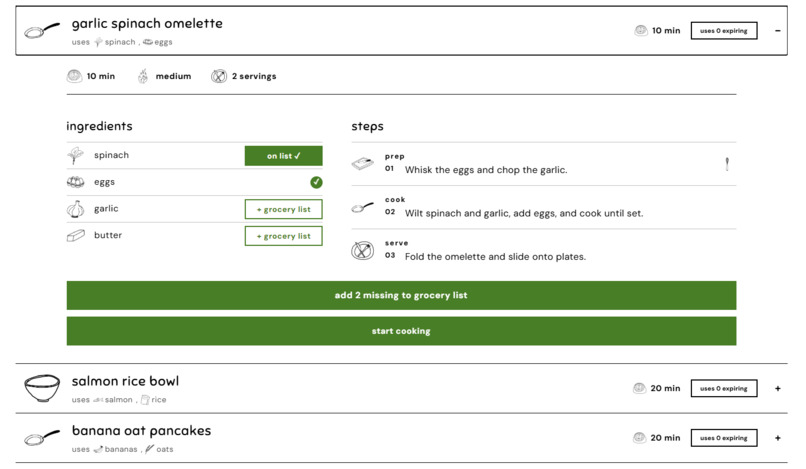Viewport: 806px width, 469px height.
Task: Click the start cooking button
Action: coord(401,331)
